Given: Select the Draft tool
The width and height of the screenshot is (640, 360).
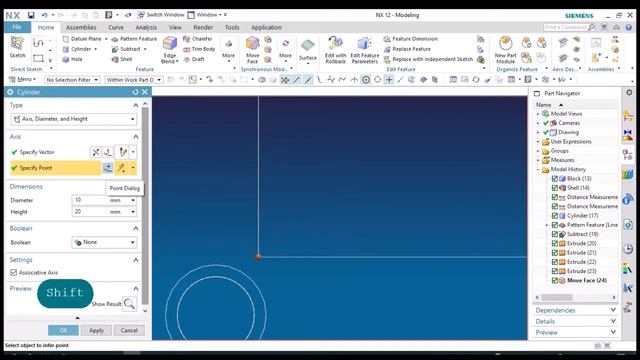Looking at the screenshot, I should click(x=194, y=59).
